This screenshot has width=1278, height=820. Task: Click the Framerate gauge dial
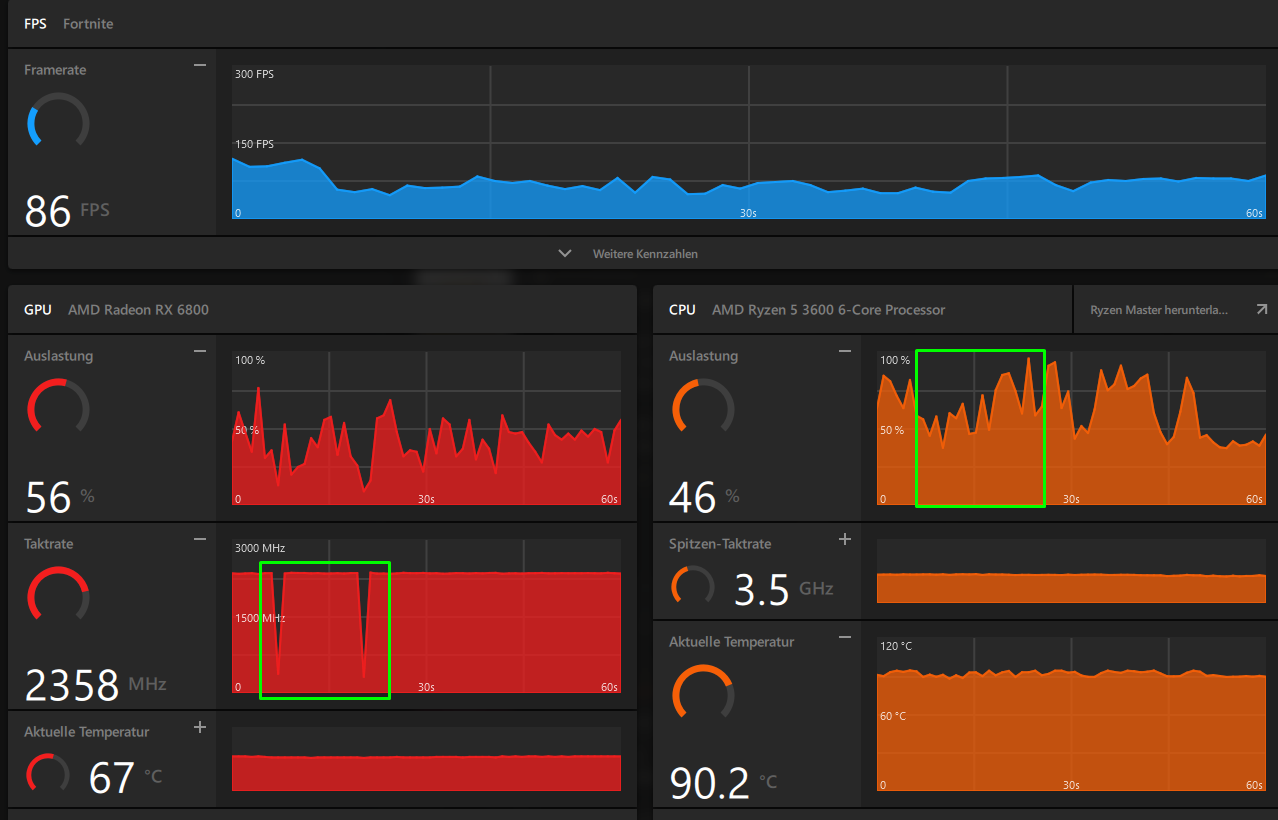click(x=58, y=121)
